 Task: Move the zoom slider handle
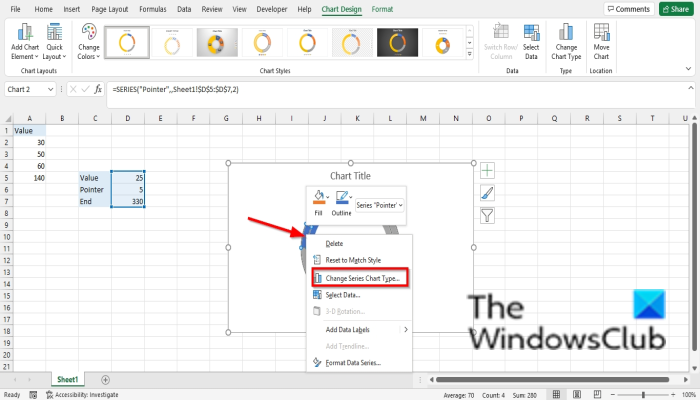pos(643,395)
